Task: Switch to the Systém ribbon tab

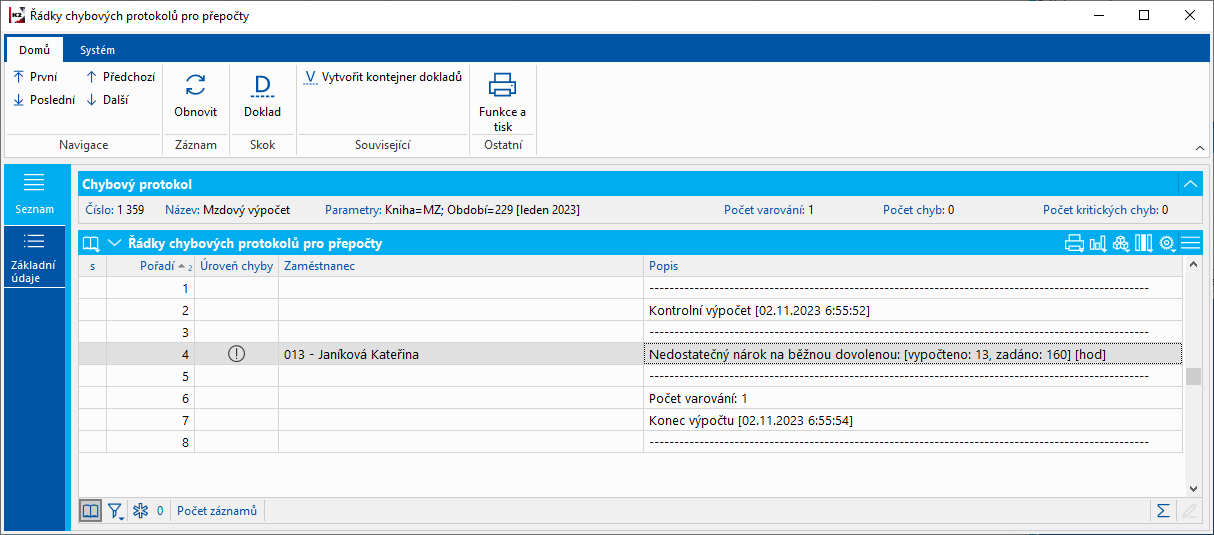Action: (98, 50)
